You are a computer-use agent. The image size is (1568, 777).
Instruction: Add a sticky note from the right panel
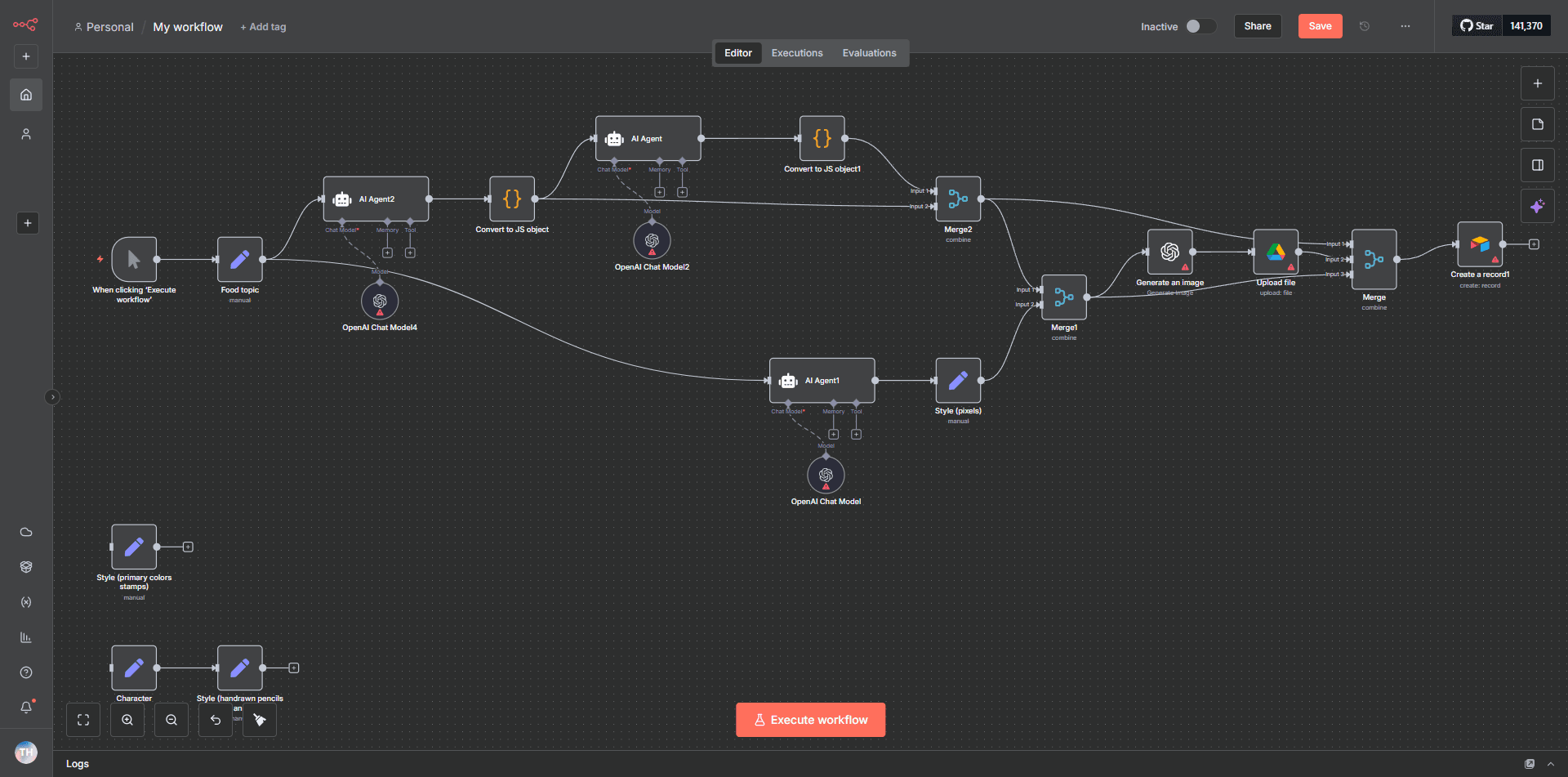click(1538, 124)
